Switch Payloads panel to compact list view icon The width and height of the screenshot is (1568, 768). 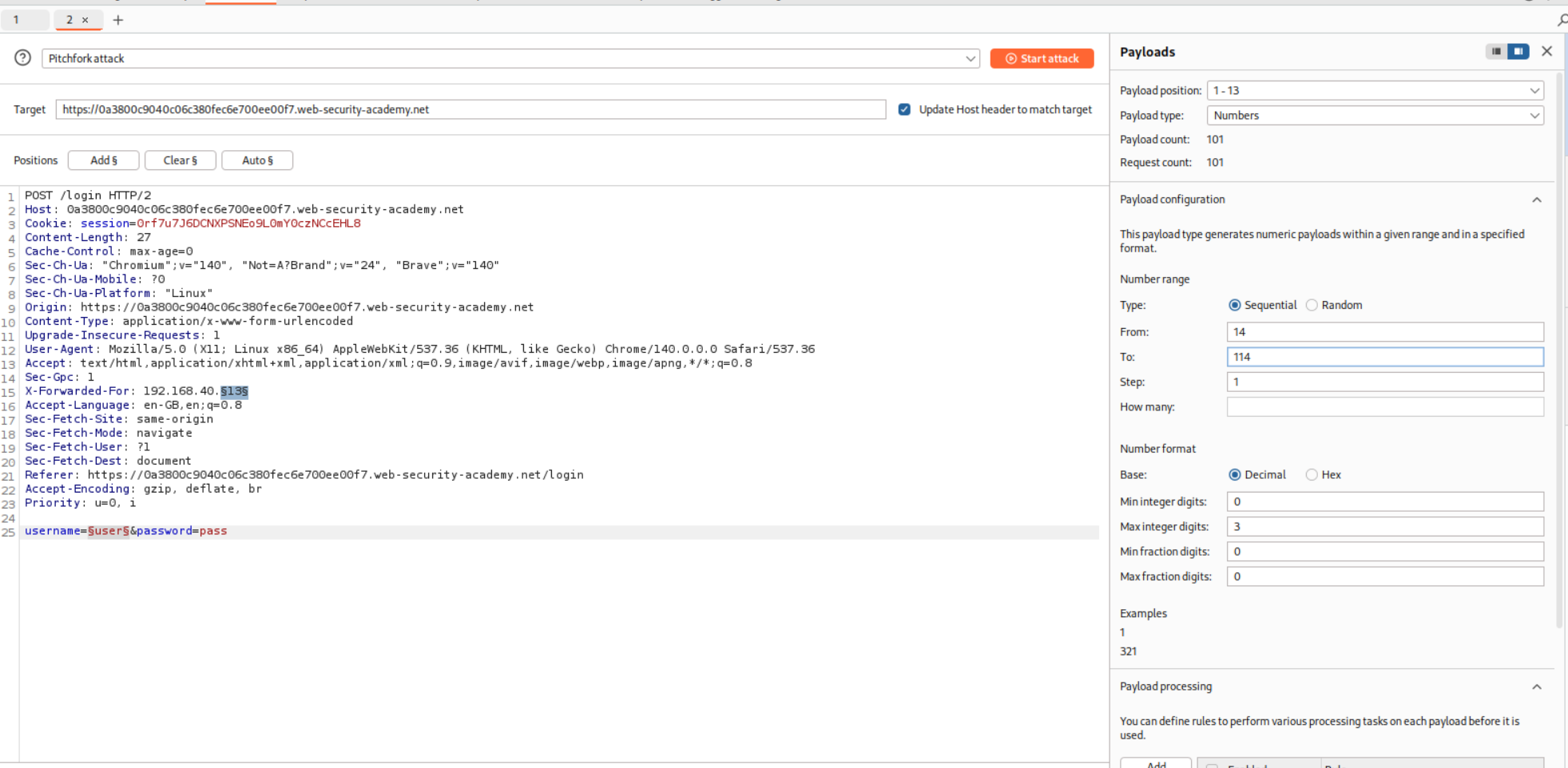click(x=1496, y=51)
